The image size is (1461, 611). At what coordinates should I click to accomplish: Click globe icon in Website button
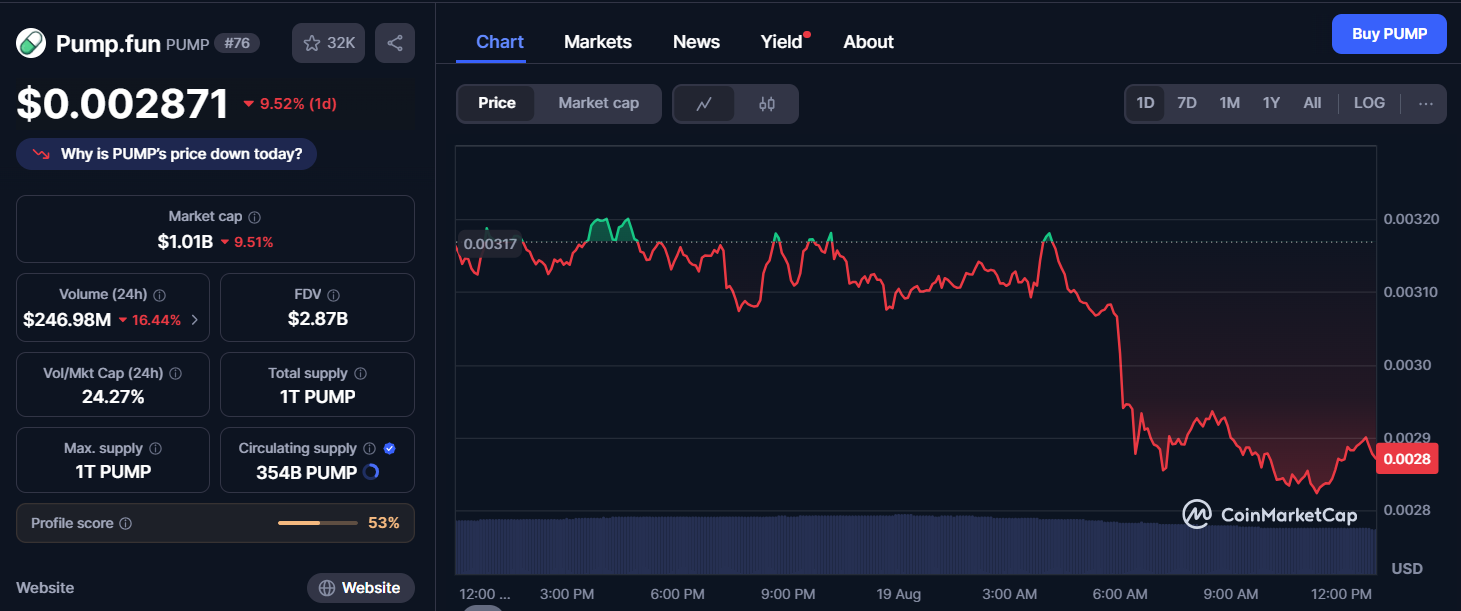(x=327, y=588)
